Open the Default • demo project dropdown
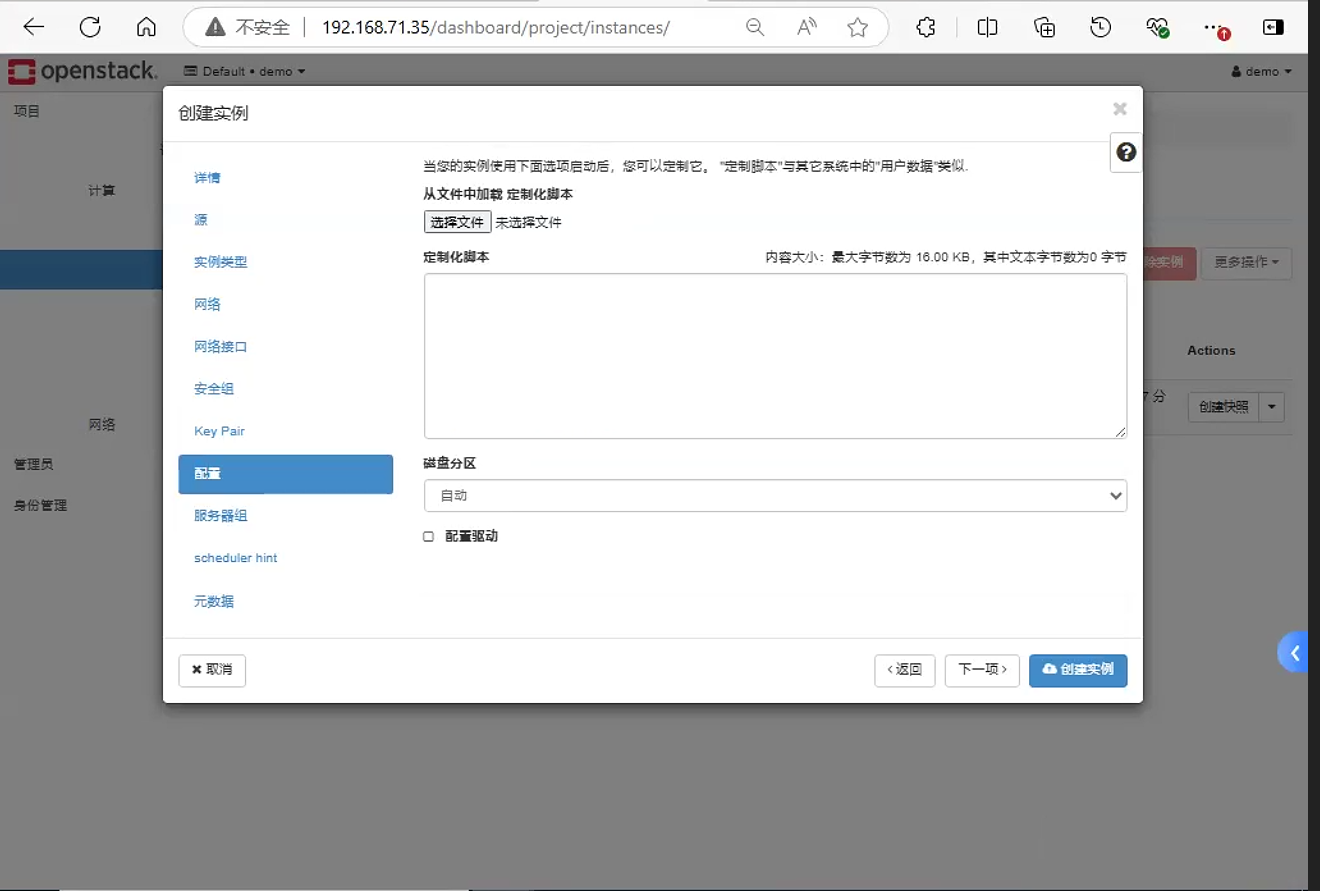The height and width of the screenshot is (891, 1320). (245, 72)
